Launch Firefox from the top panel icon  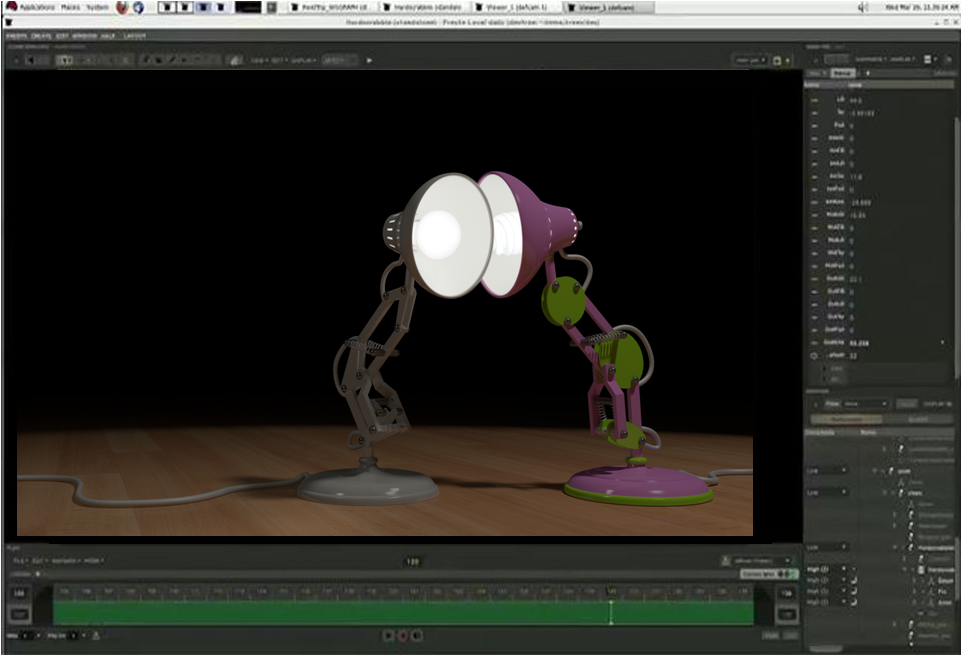coord(123,7)
